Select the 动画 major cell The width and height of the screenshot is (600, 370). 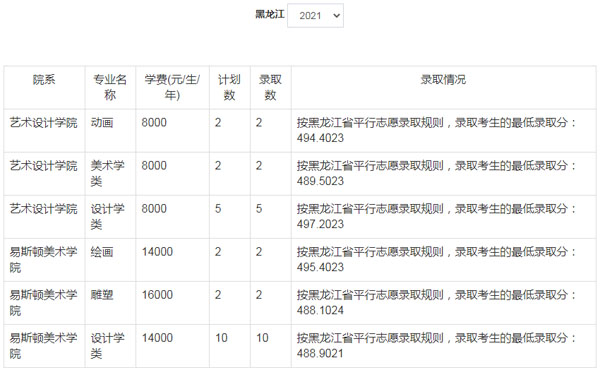tap(110, 130)
